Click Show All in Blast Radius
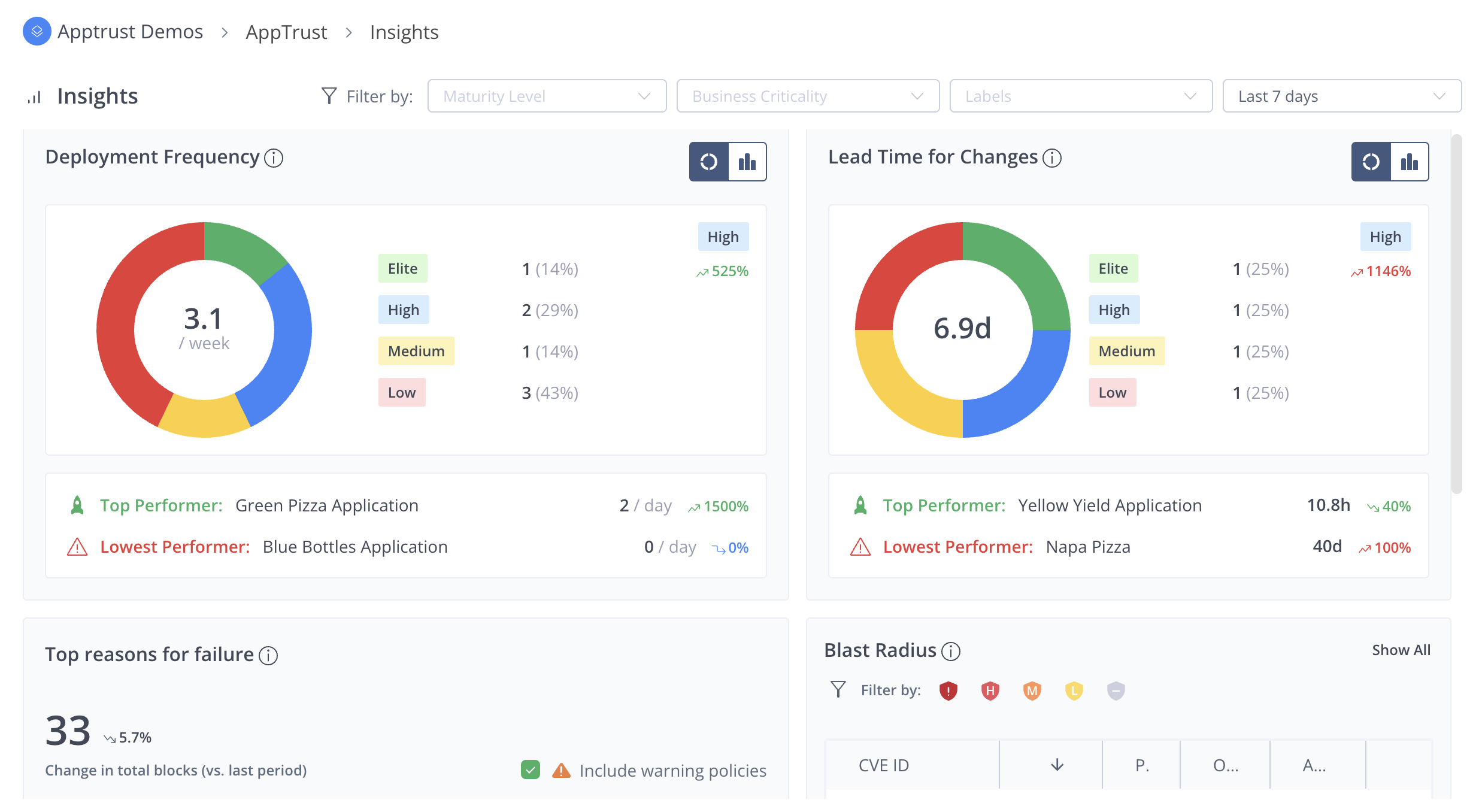1479x812 pixels. pos(1401,650)
